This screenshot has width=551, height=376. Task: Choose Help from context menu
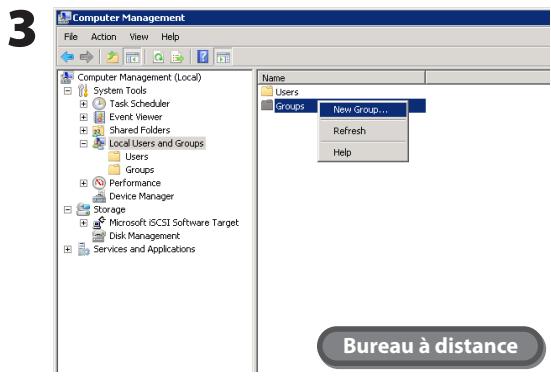pyautogui.click(x=363, y=153)
